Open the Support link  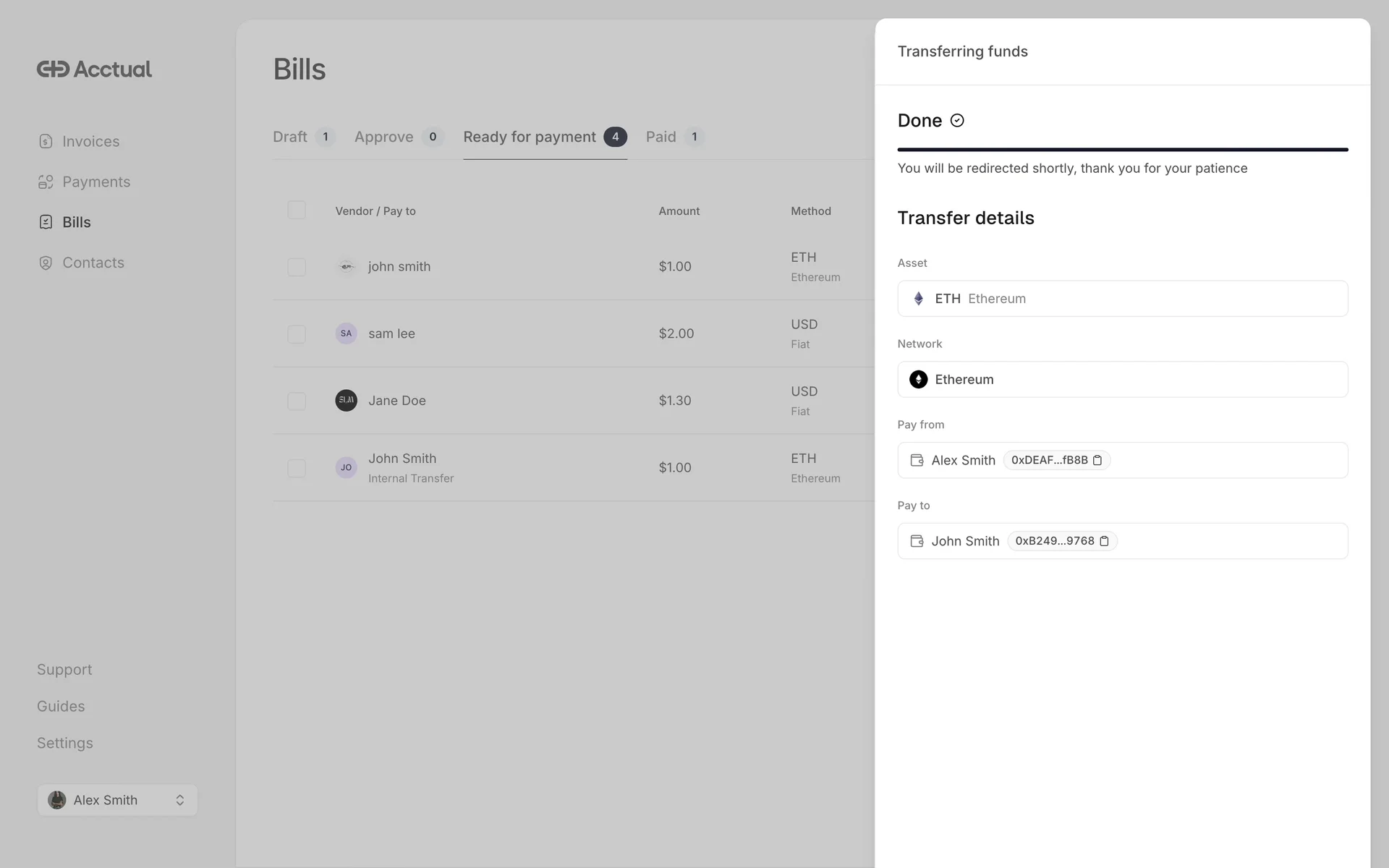64,670
